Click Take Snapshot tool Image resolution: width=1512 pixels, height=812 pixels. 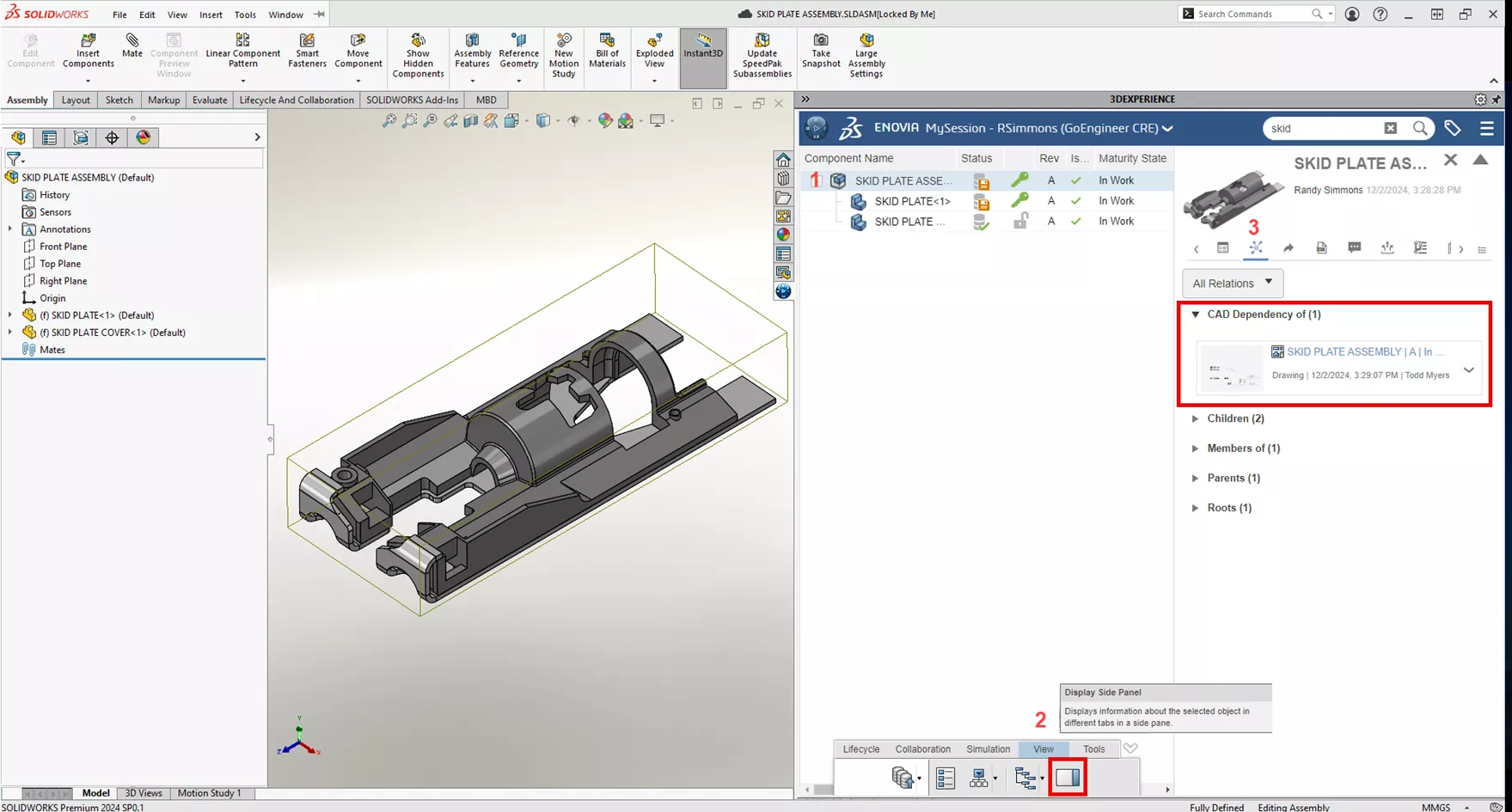[x=821, y=52]
